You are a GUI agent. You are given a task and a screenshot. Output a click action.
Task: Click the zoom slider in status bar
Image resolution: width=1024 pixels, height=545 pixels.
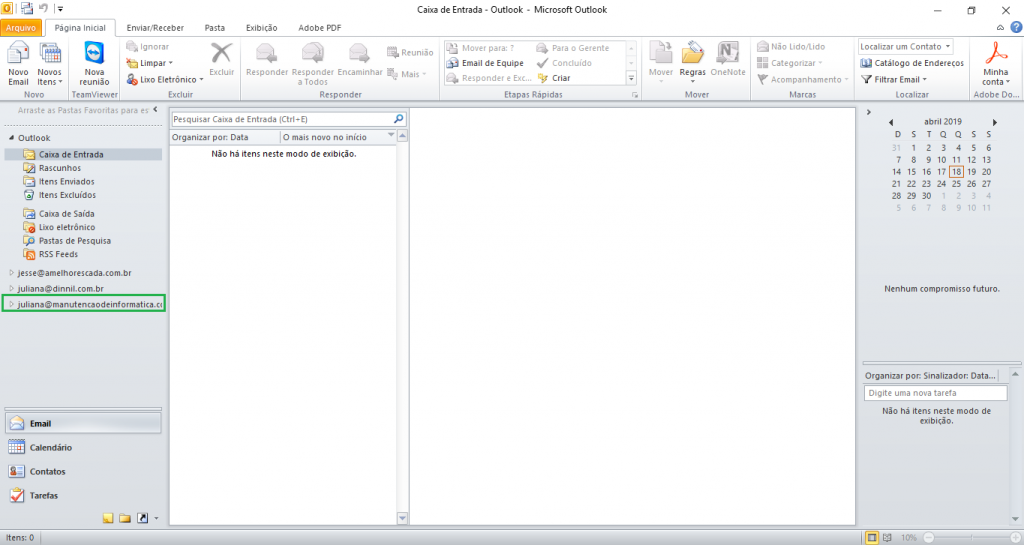972,538
